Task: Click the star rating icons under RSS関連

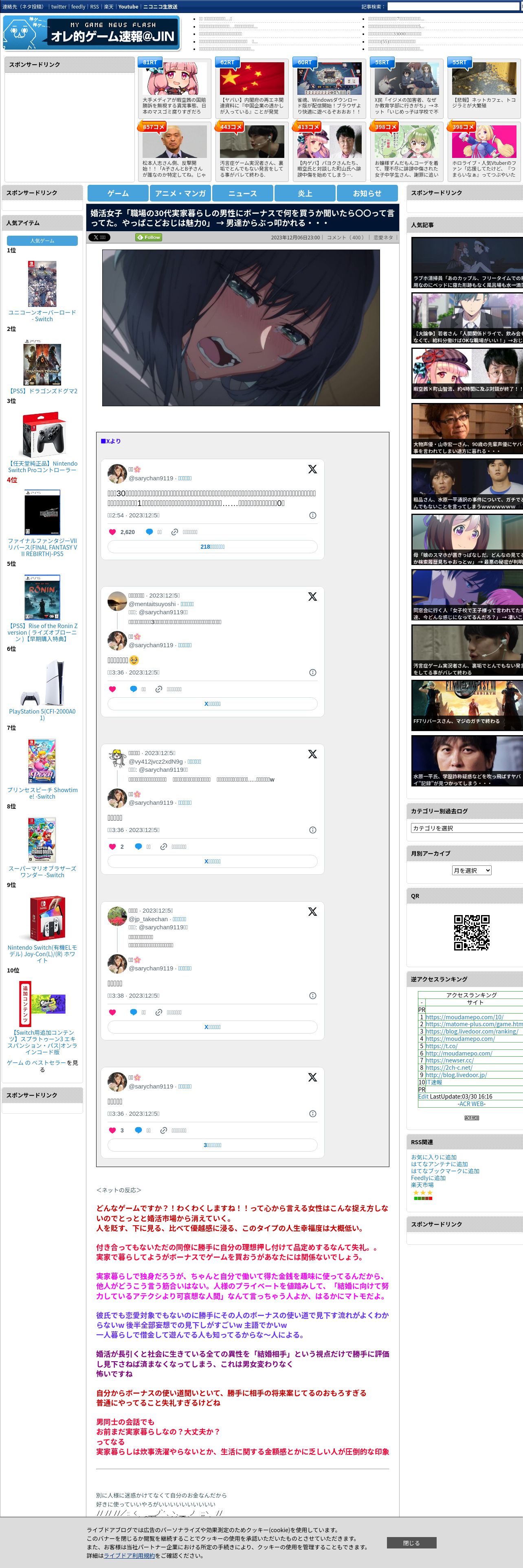Action: point(423,1192)
